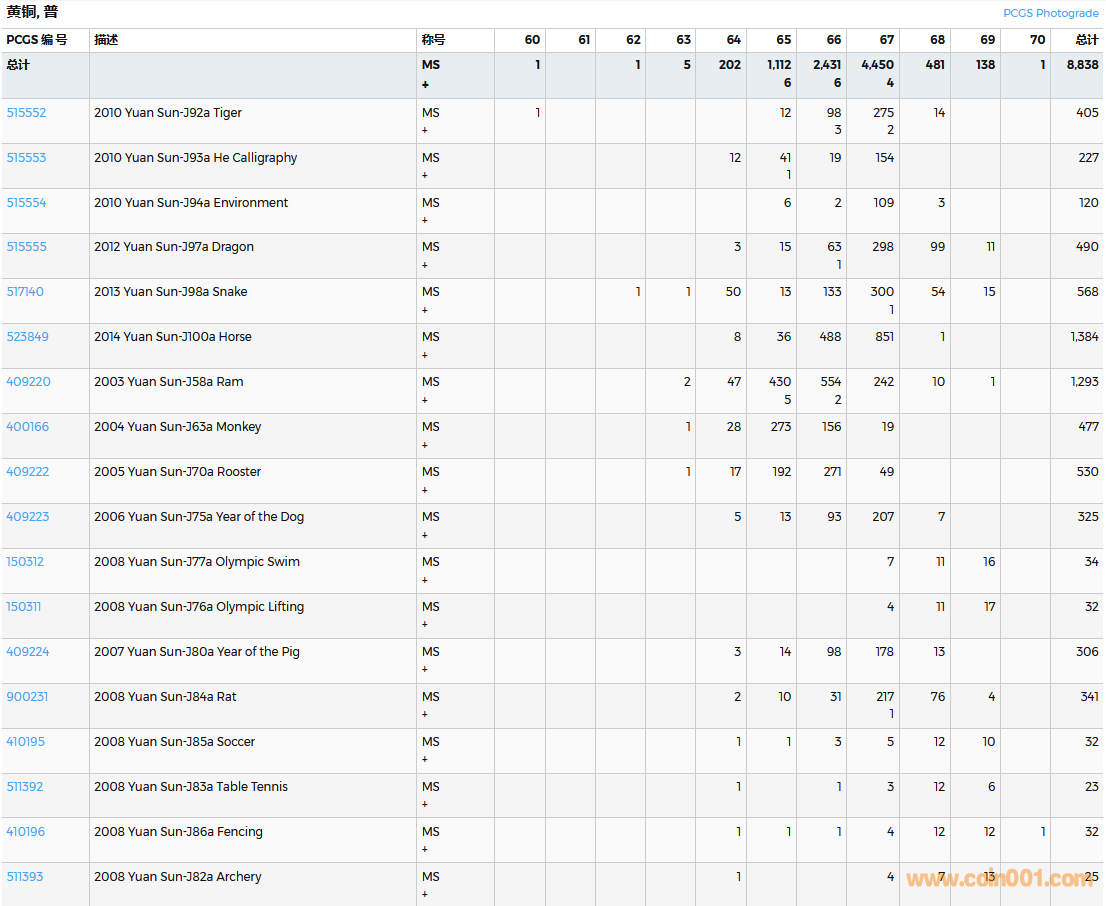Open PCGS number 515552 for Tiger

click(26, 113)
